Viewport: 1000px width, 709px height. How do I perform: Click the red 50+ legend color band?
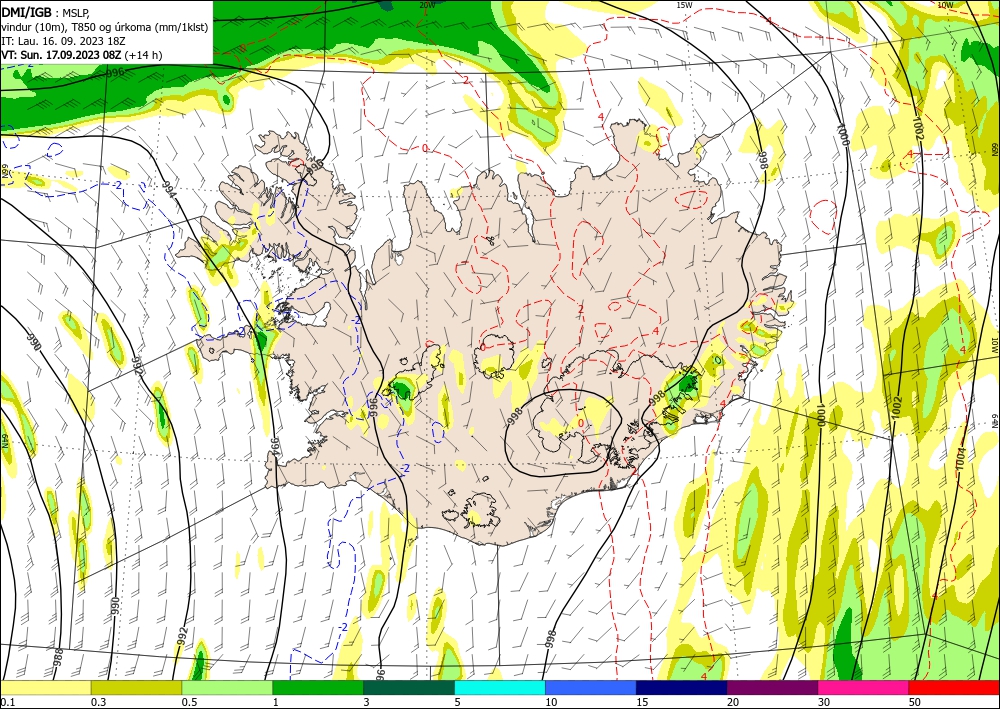[x=954, y=687]
